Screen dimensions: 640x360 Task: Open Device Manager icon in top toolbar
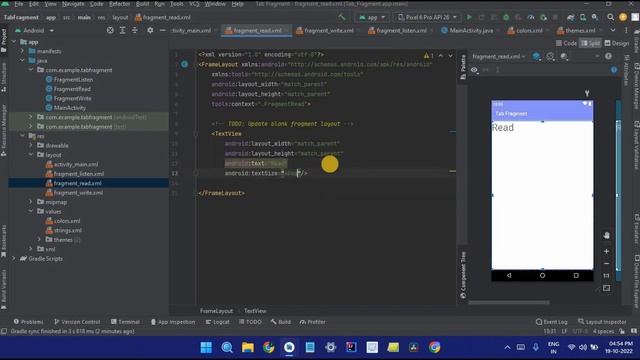tap(583, 17)
